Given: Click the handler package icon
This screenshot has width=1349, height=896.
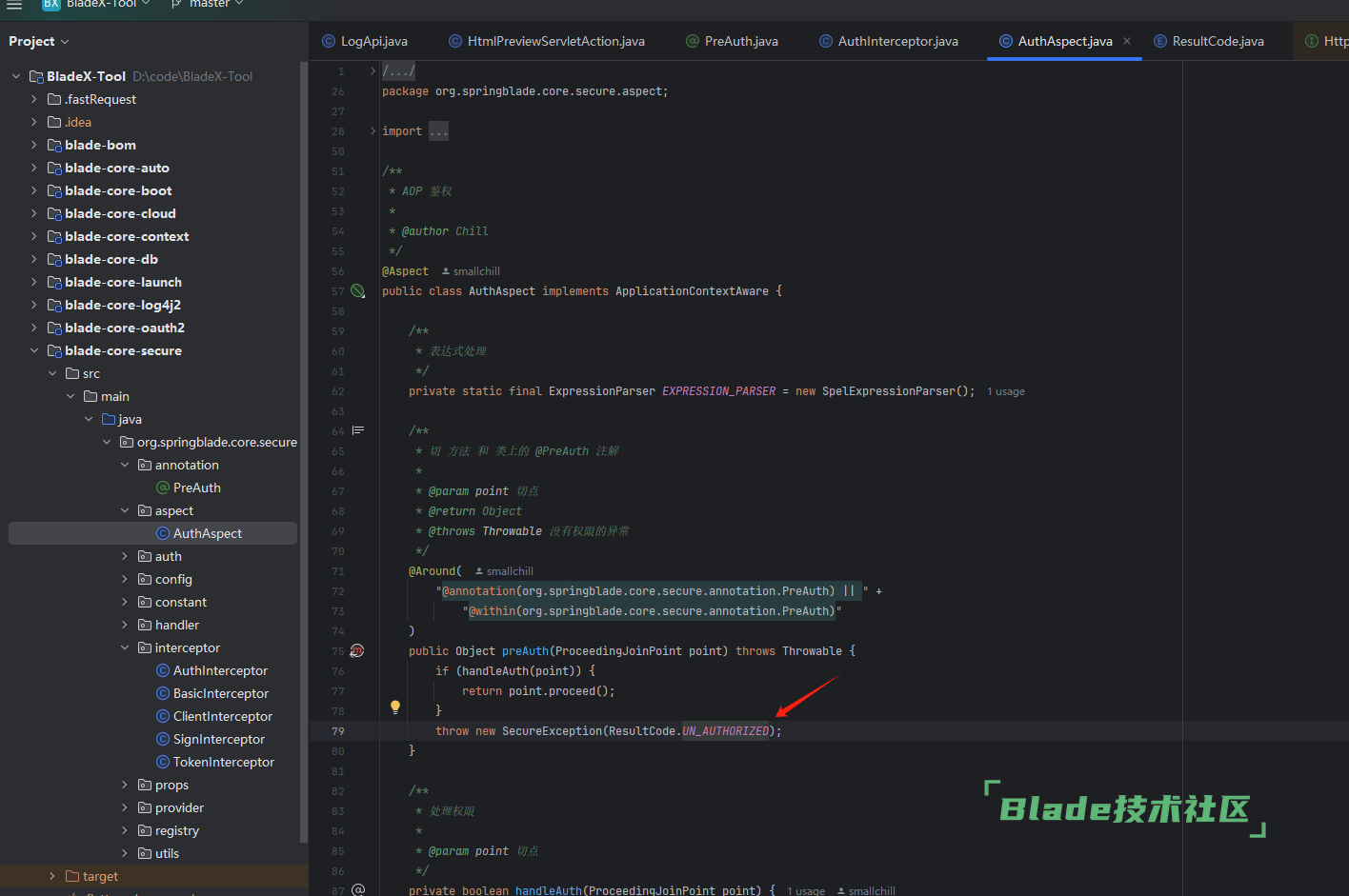Looking at the screenshot, I should tap(145, 625).
